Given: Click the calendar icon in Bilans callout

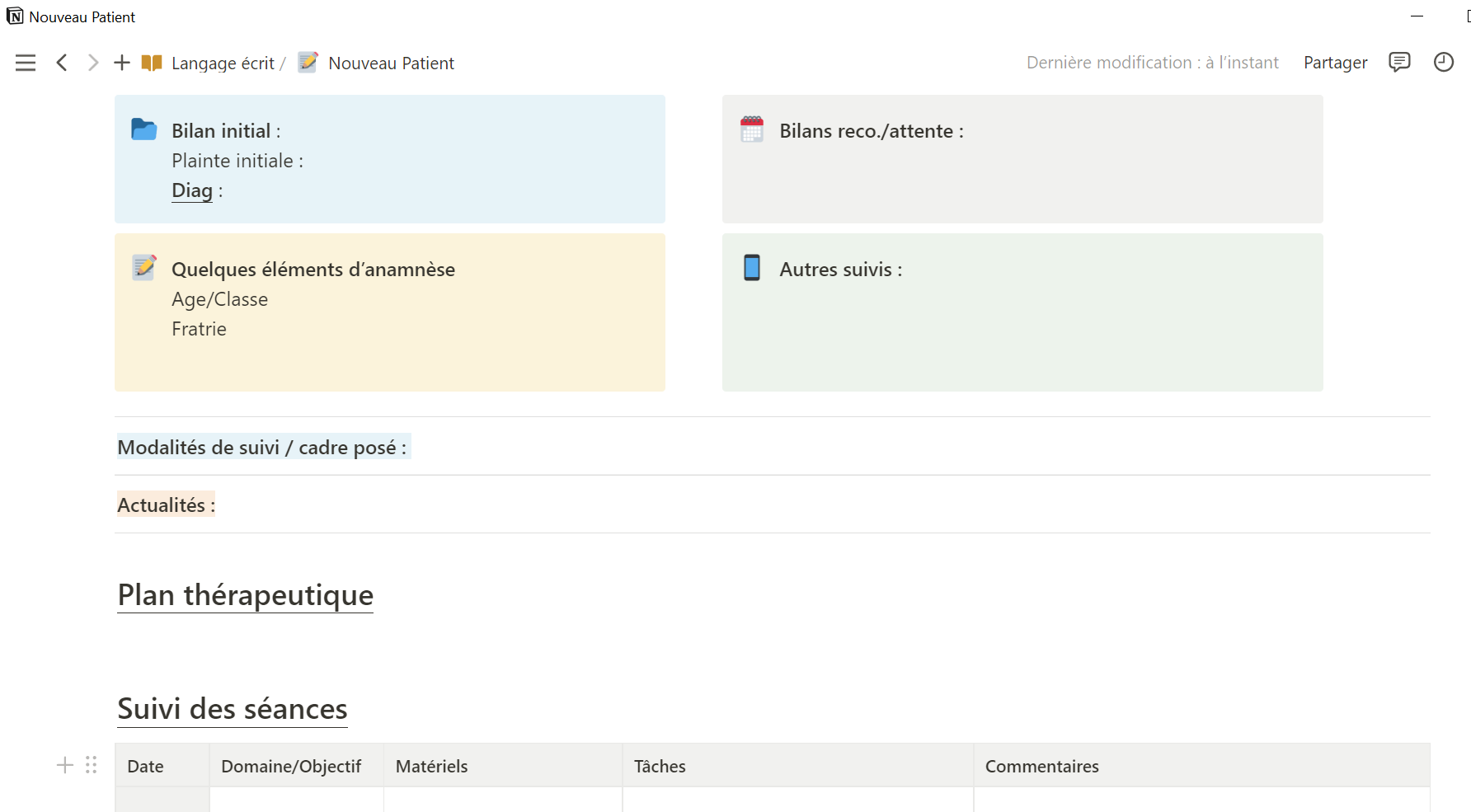Looking at the screenshot, I should tap(752, 129).
